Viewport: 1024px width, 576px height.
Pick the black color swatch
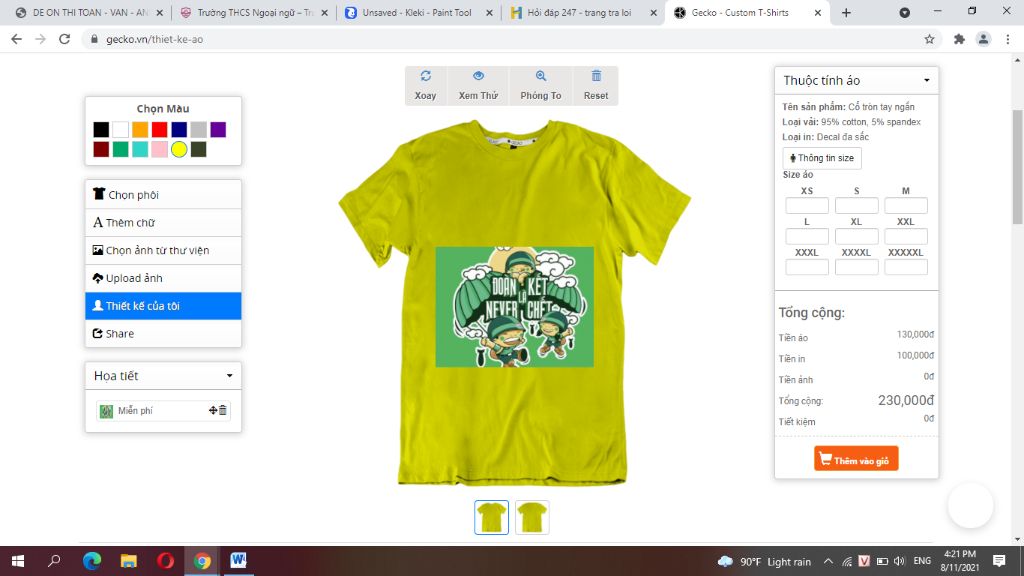101,129
